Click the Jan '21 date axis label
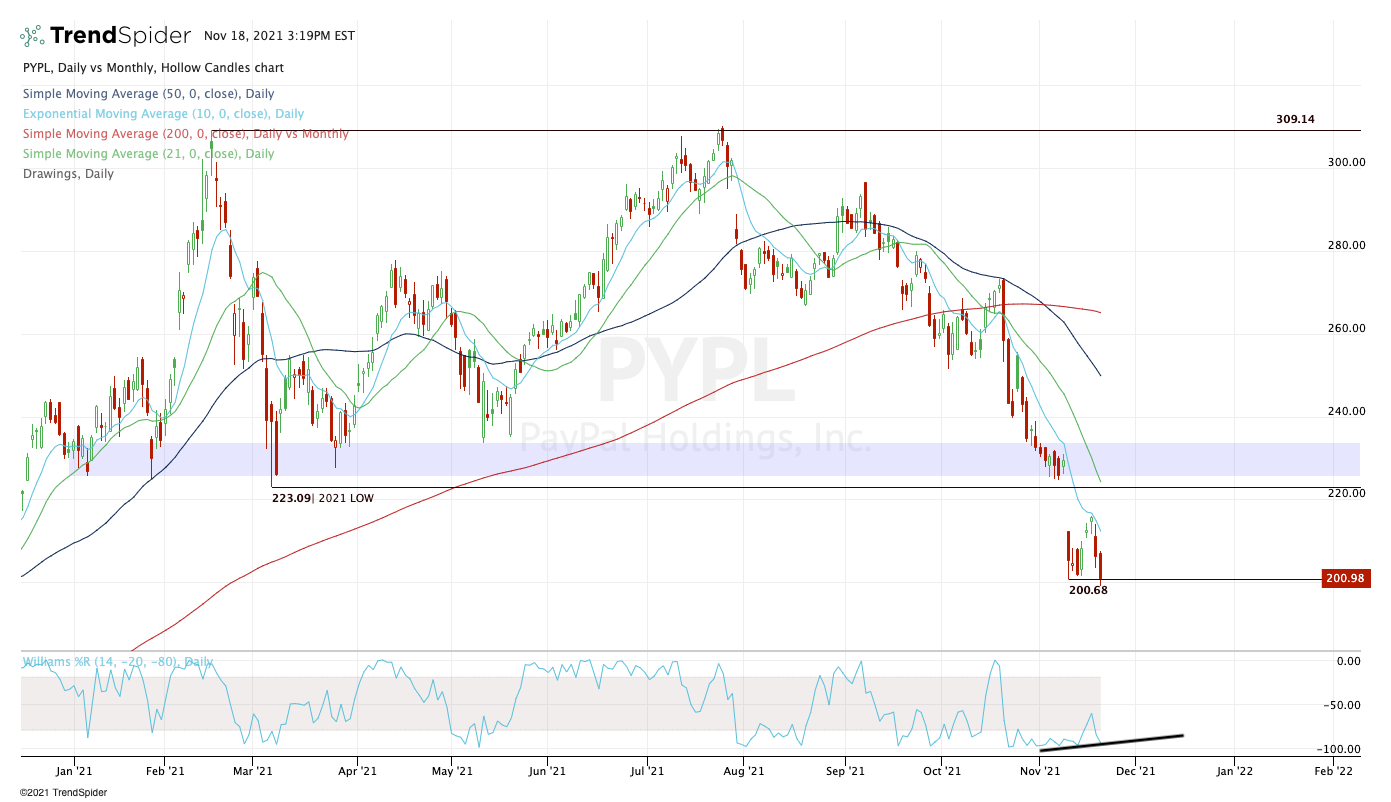This screenshot has height=802, width=1391. (74, 771)
